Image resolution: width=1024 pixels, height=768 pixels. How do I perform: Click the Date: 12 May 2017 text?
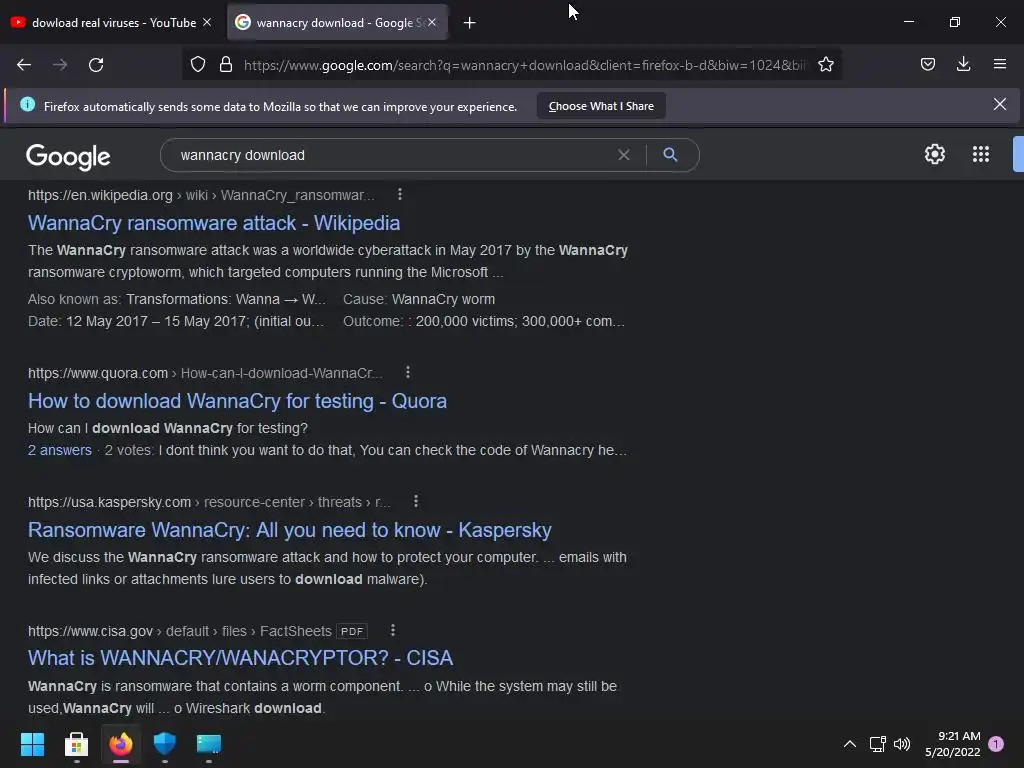click(x=176, y=321)
